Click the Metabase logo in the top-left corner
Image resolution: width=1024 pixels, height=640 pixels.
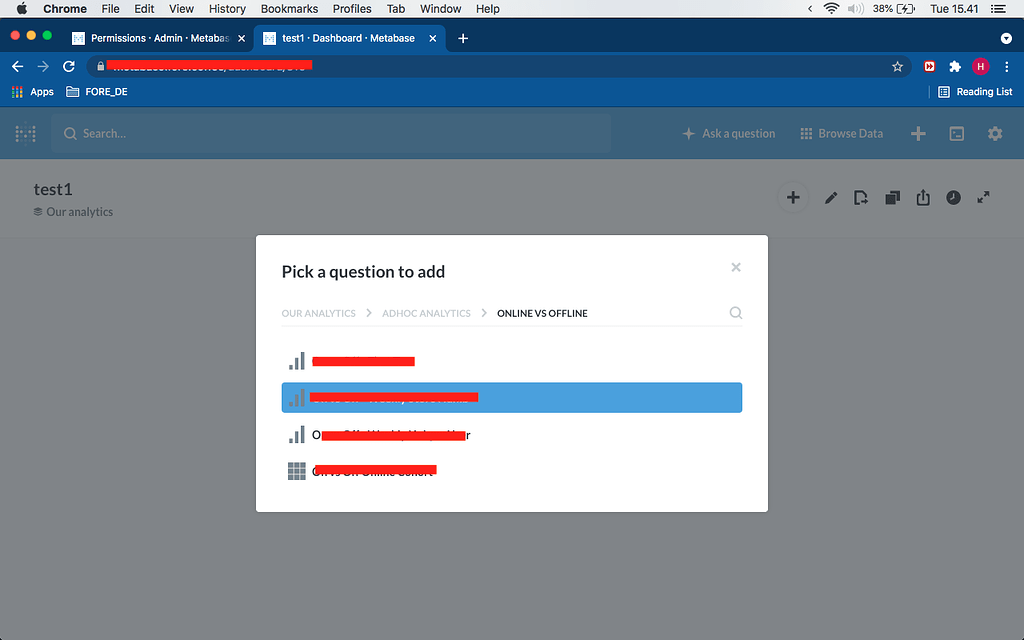pyautogui.click(x=24, y=133)
